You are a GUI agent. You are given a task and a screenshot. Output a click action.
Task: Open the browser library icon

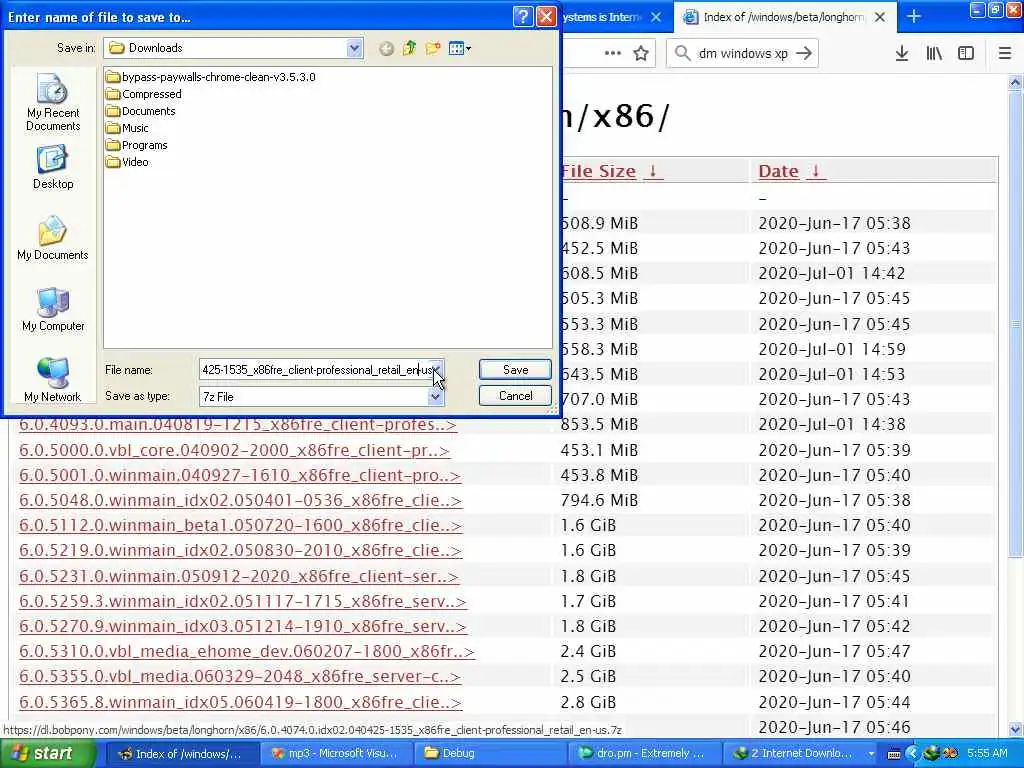pyautogui.click(x=934, y=53)
